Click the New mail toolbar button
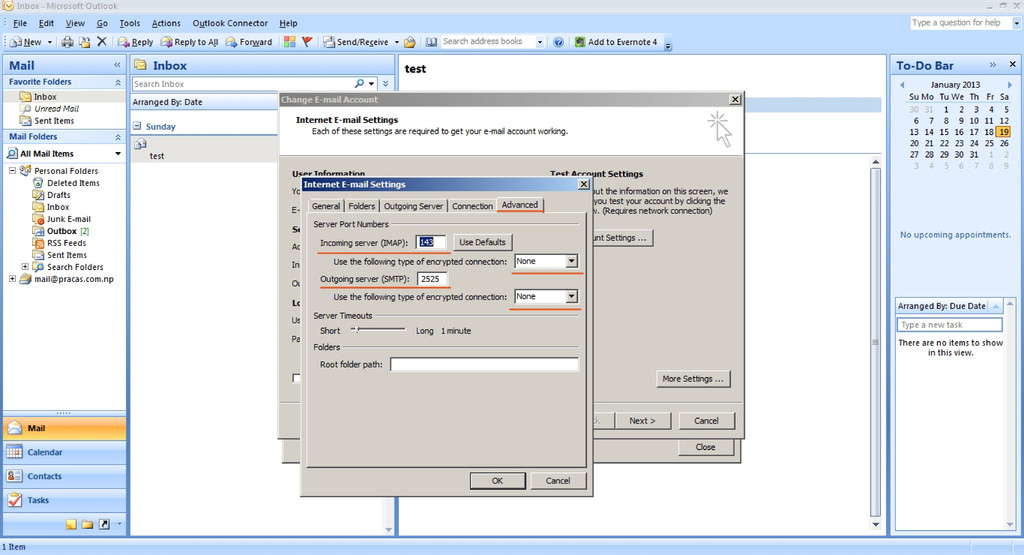This screenshot has width=1024, height=555. (x=26, y=42)
